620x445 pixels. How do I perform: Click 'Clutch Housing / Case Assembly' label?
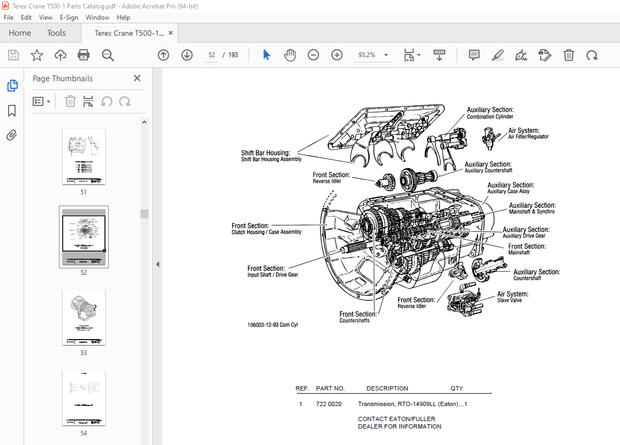pos(267,232)
